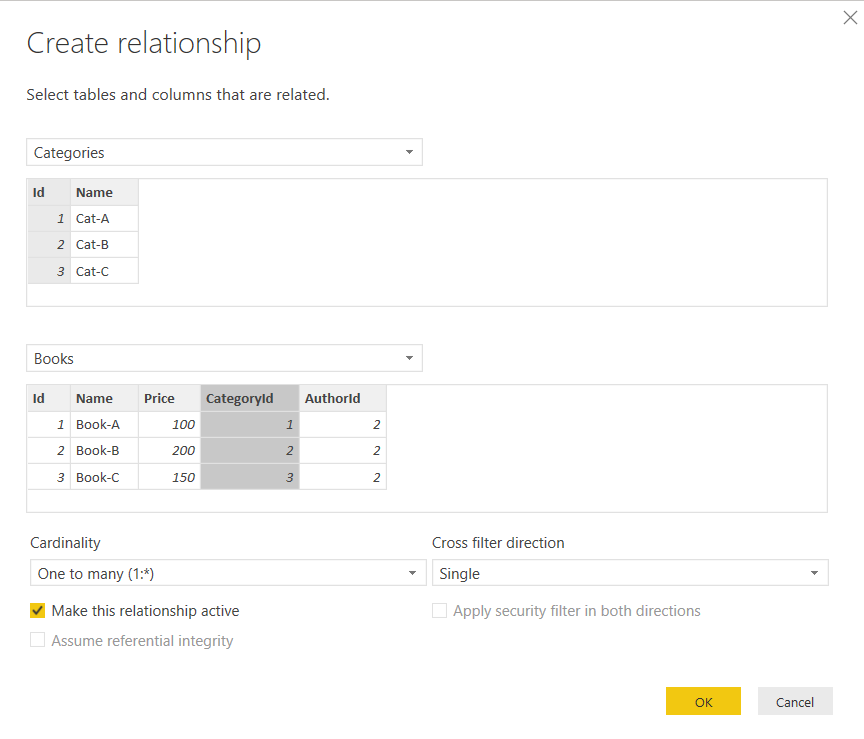Select the Name column in Categories table
The height and width of the screenshot is (739, 864).
95,192
